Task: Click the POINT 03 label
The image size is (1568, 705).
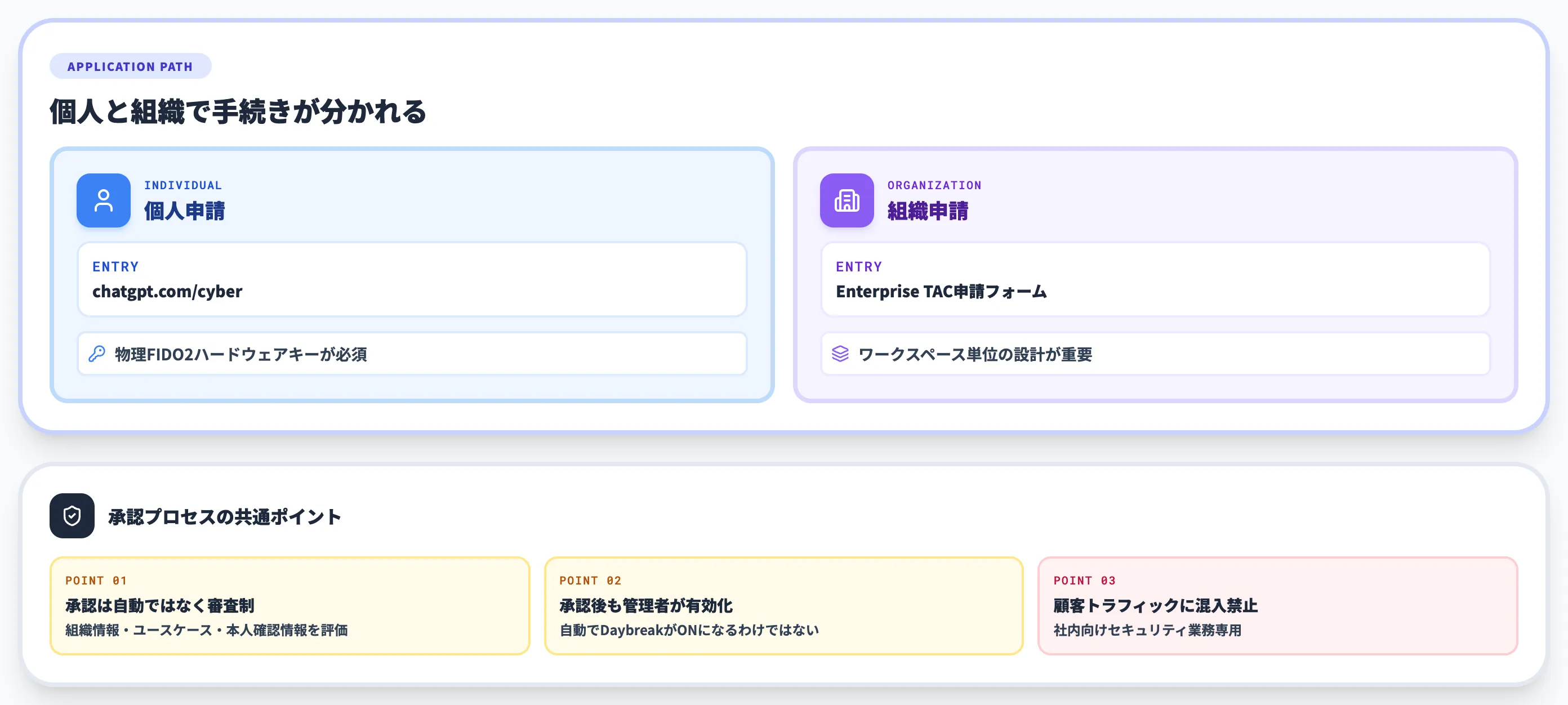Action: pos(1085,580)
